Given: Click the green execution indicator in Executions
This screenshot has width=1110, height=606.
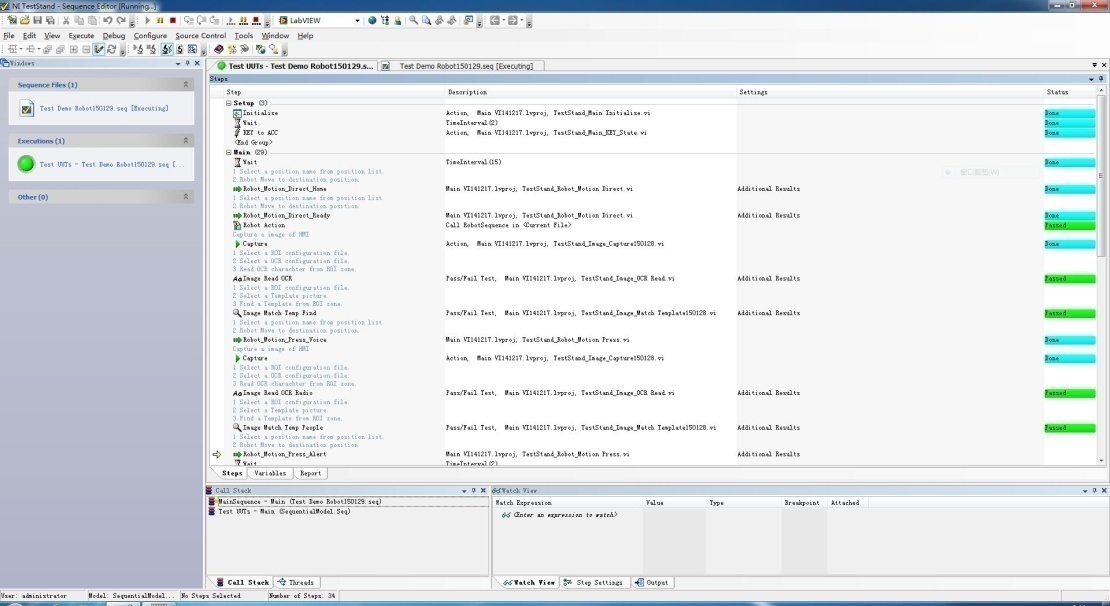Looking at the screenshot, I should coord(26,164).
